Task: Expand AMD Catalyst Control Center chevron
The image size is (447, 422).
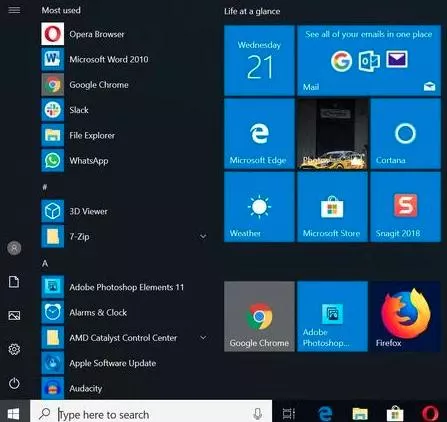Action: (203, 338)
